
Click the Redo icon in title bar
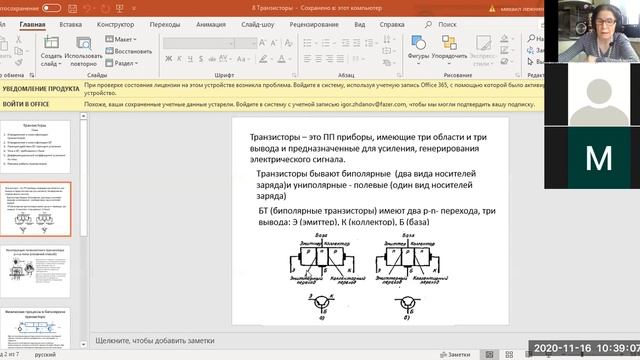point(105,8)
